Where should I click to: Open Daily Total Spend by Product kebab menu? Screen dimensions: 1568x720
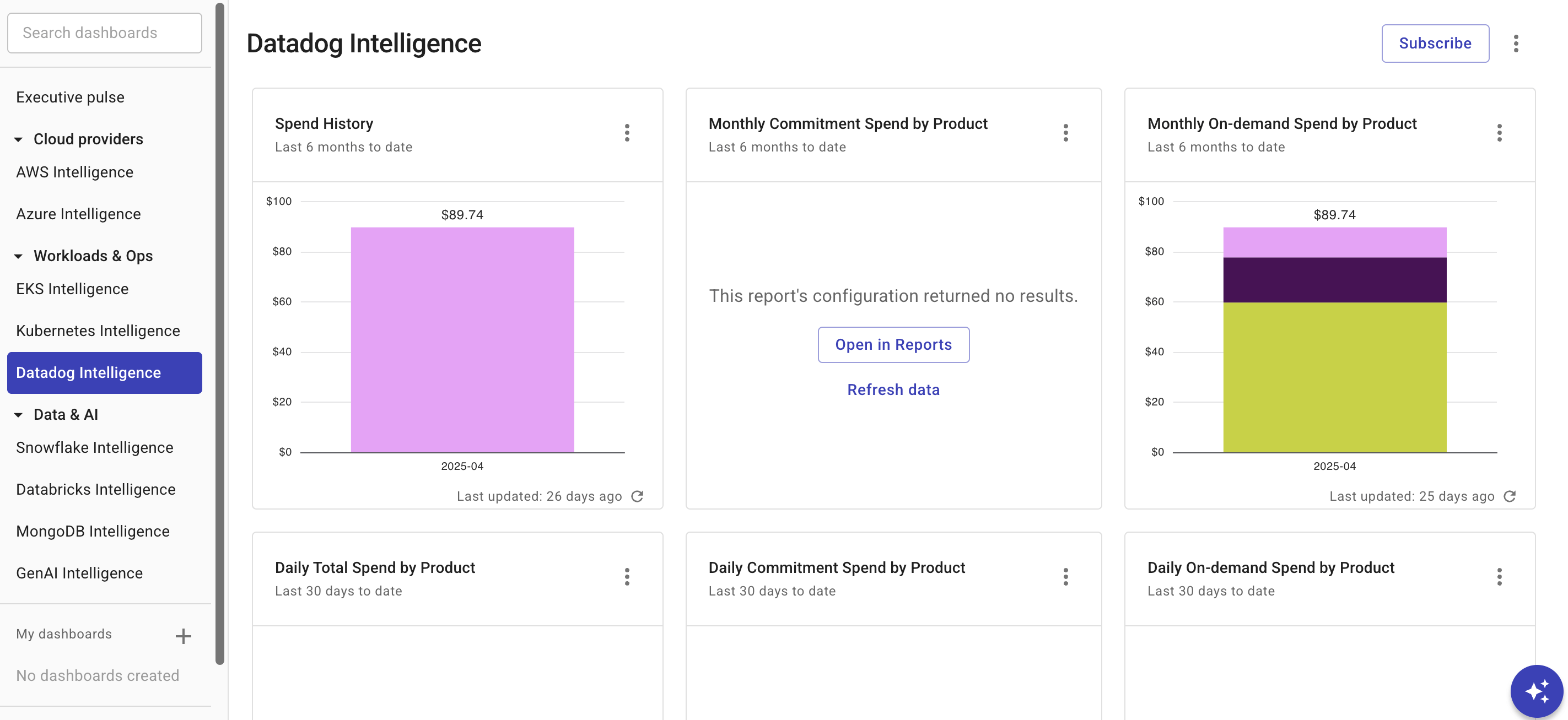tap(626, 576)
